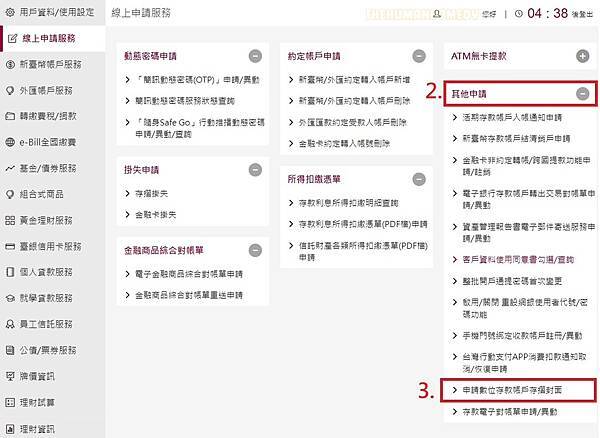The image size is (600, 438).
Task: Click the 公債/票券服務 document icon
Action: tap(10, 350)
